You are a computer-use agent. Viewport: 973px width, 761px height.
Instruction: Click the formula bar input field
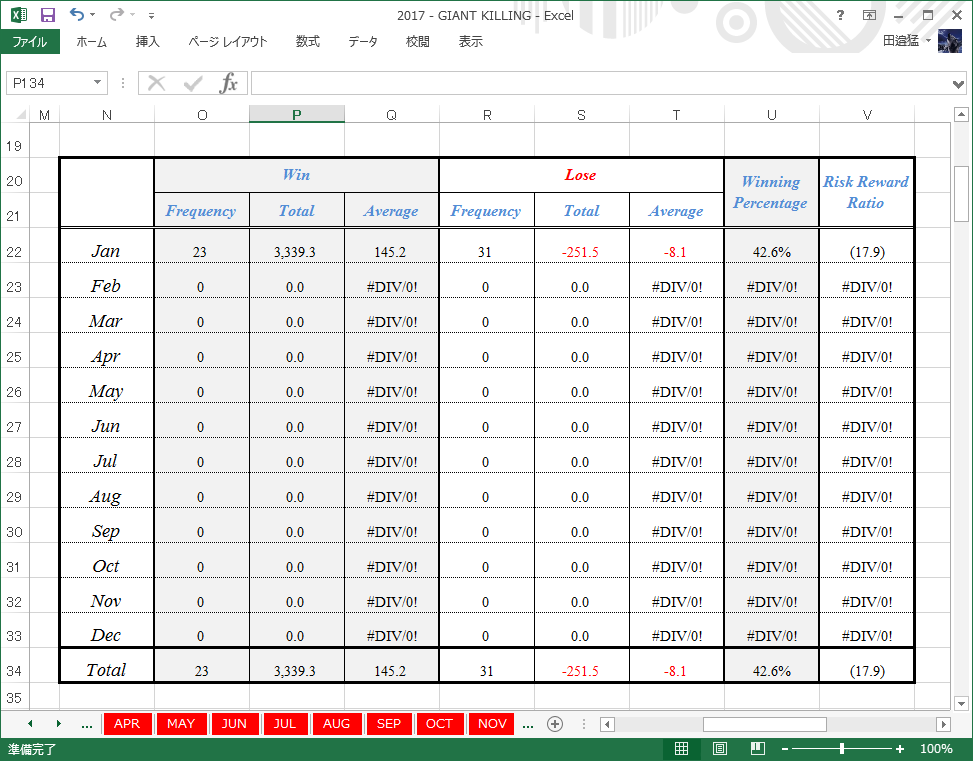click(601, 83)
